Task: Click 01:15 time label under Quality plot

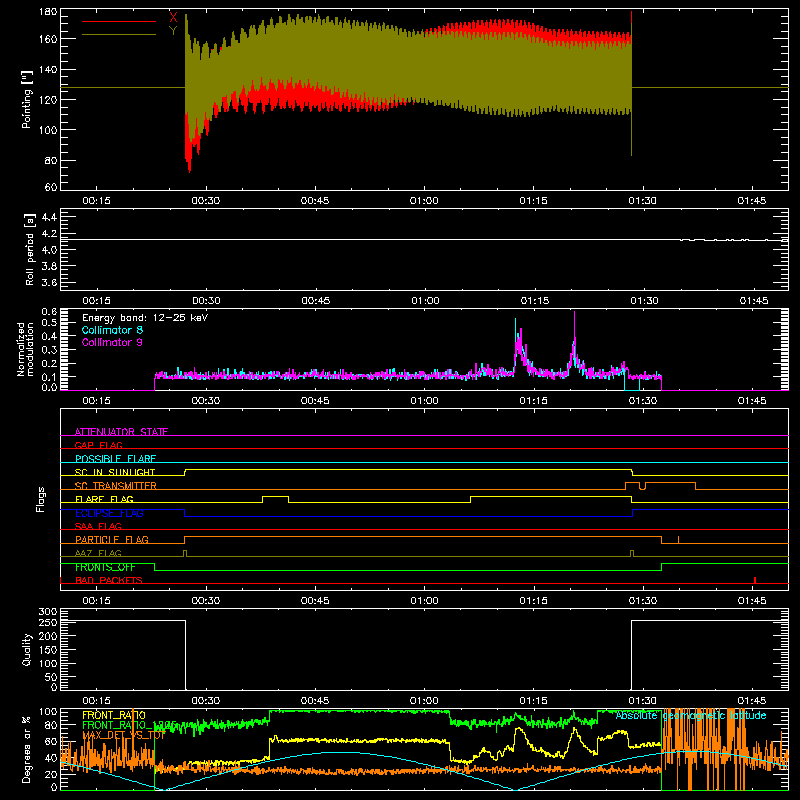Action: [533, 701]
